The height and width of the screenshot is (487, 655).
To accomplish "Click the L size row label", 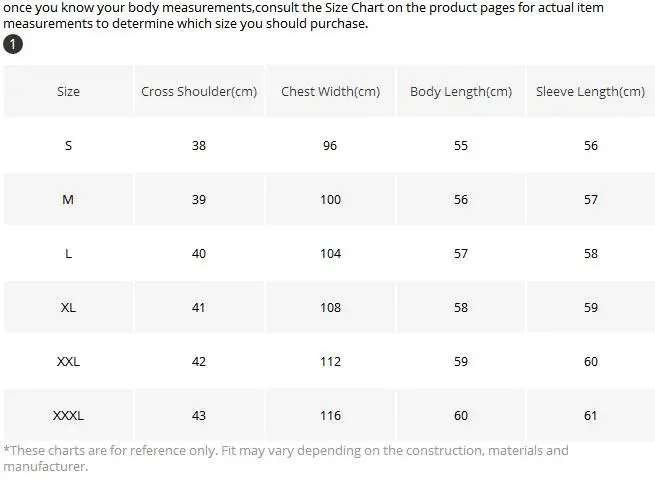I will click(68, 254).
